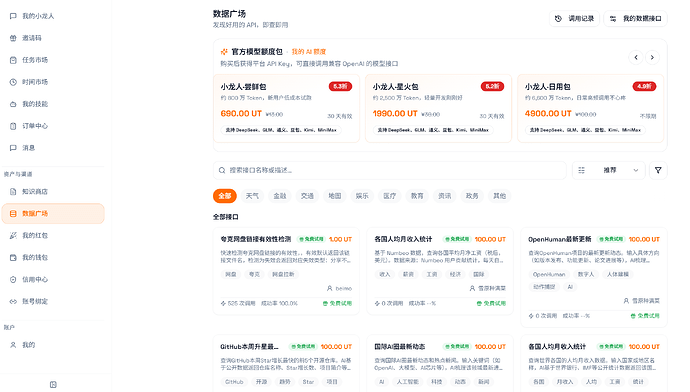Open the 小龙人-星火包 package card
The image size is (690, 392).
tap(438, 108)
